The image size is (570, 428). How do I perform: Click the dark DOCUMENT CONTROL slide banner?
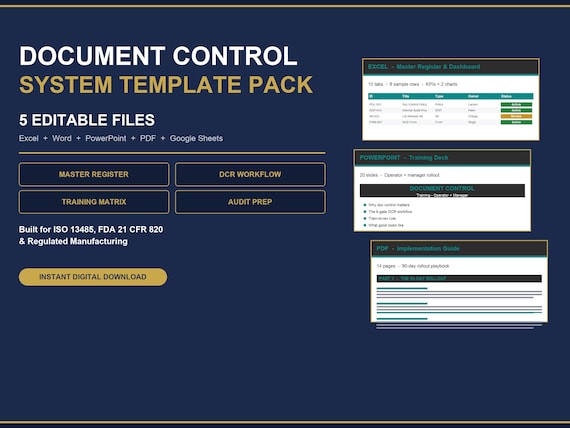click(x=442, y=191)
